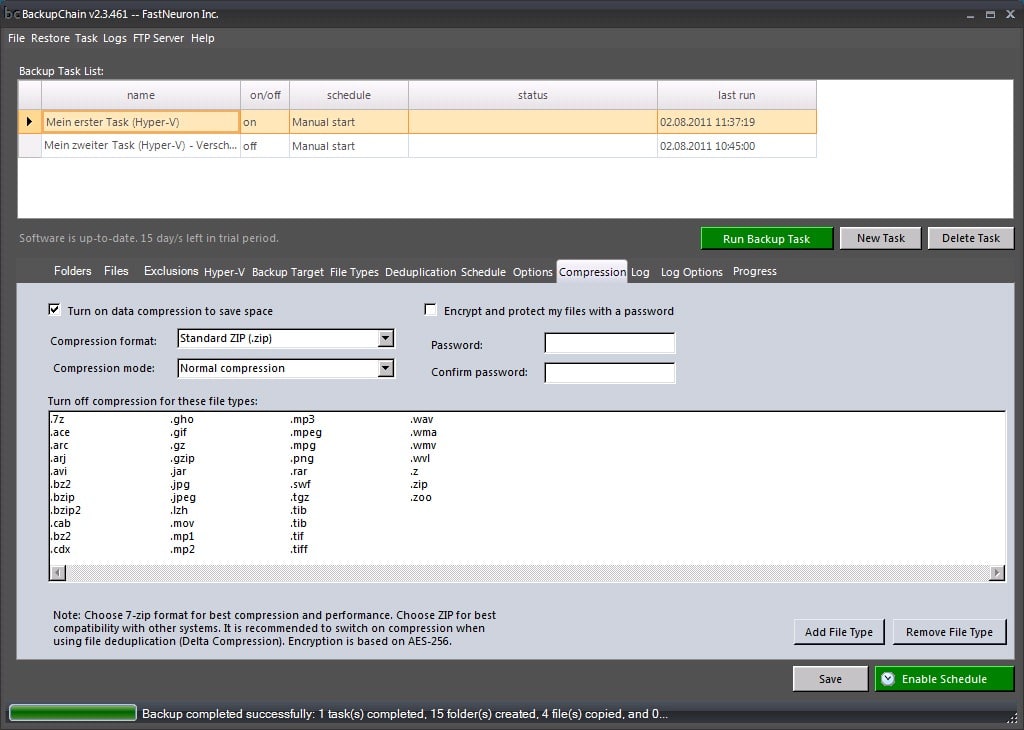1024x730 pixels.
Task: Create a task with New Task button
Action: pos(880,238)
